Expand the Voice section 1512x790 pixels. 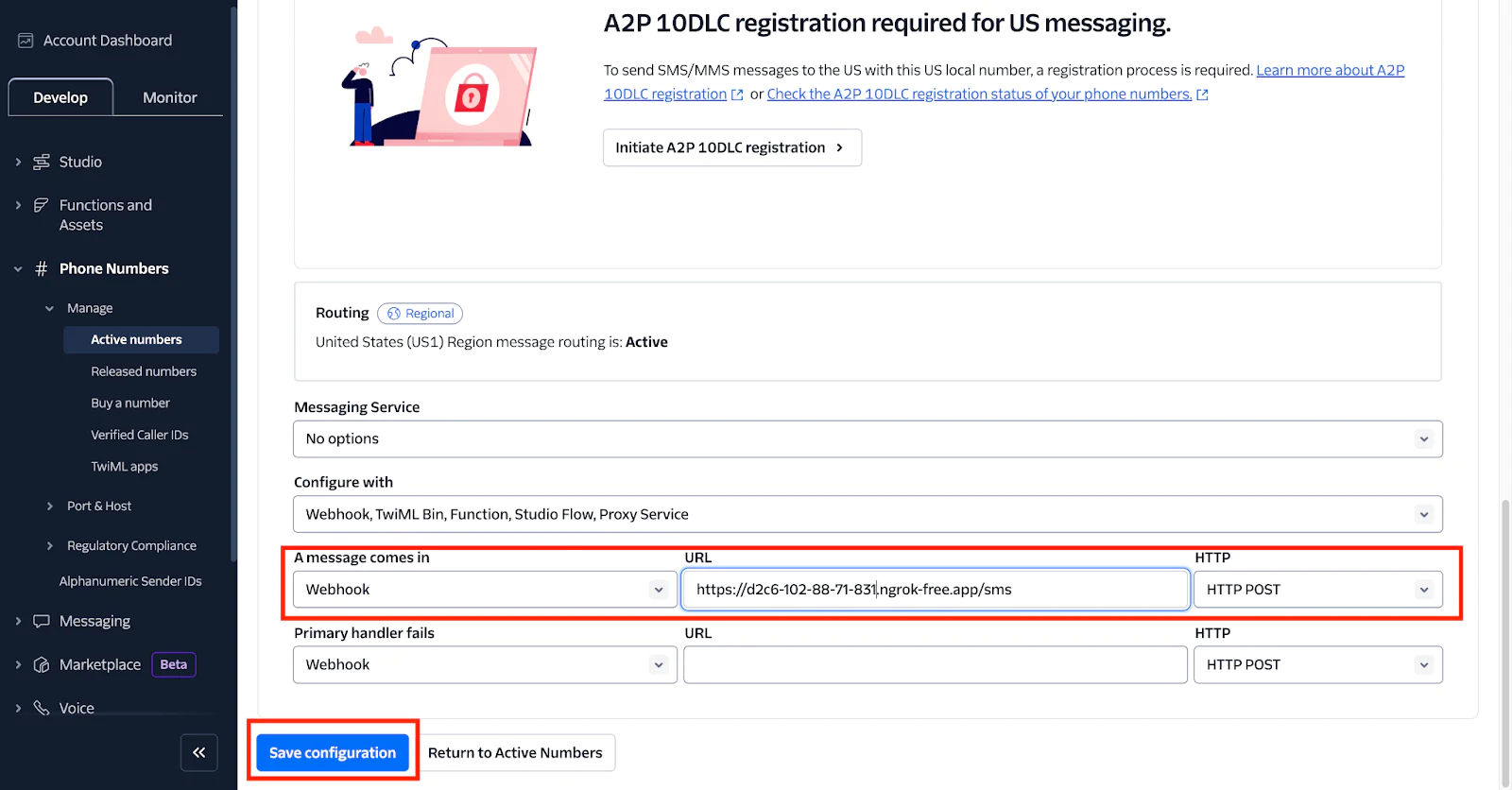[18, 708]
